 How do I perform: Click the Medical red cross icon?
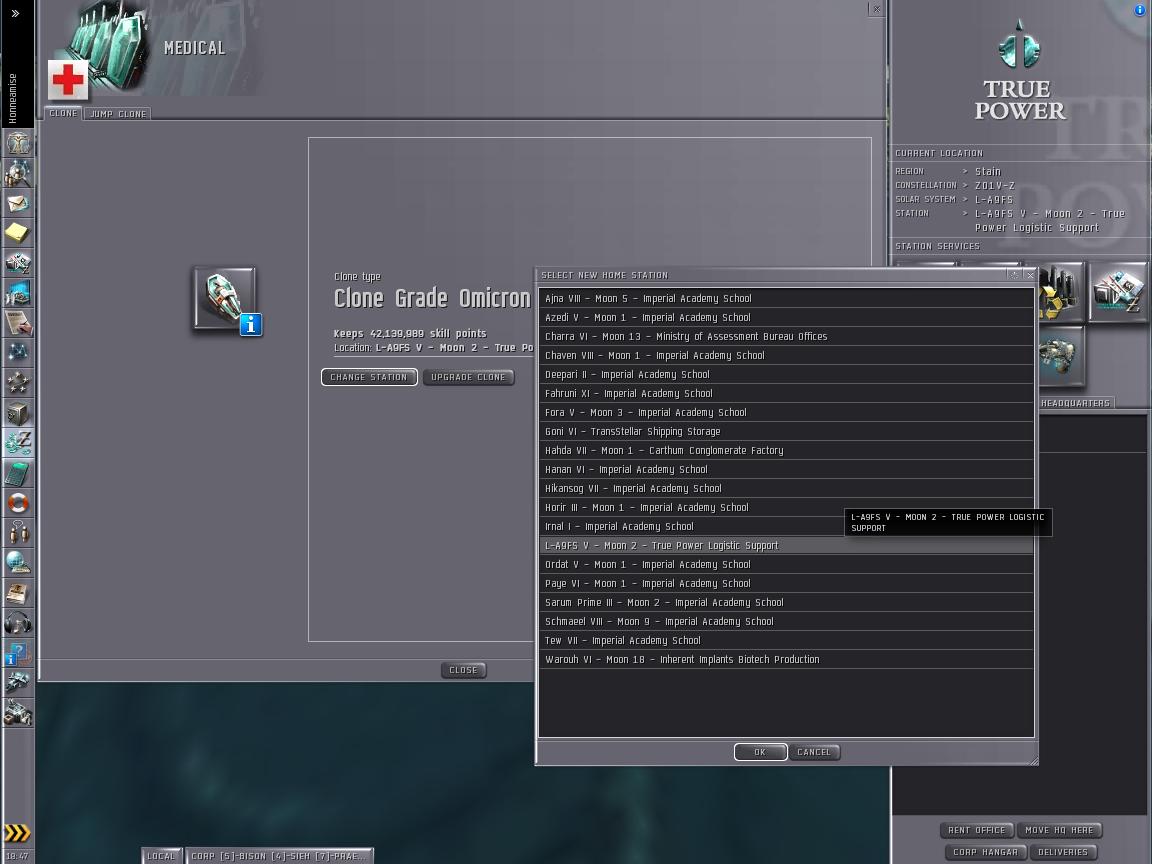pos(68,79)
